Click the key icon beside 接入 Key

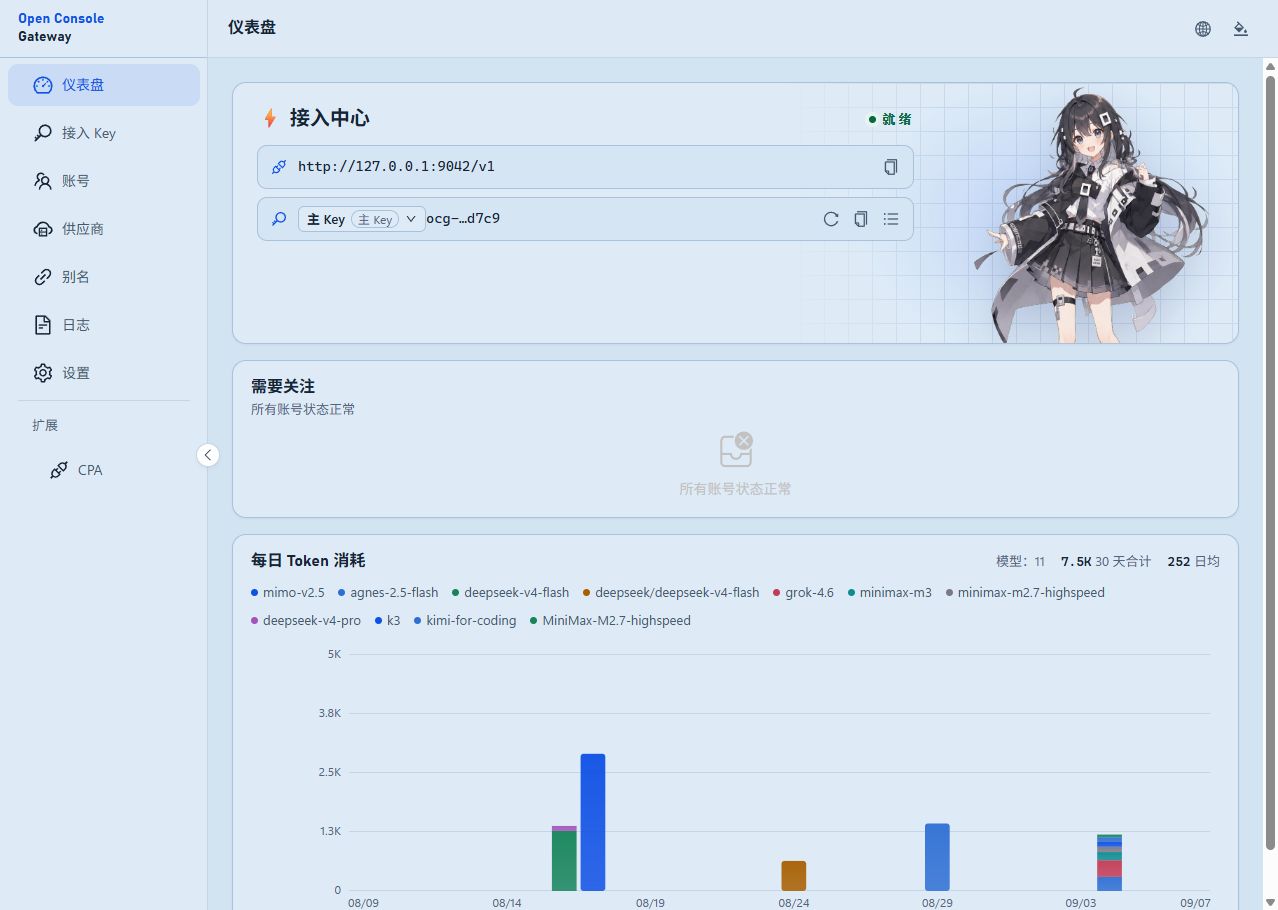tap(42, 133)
